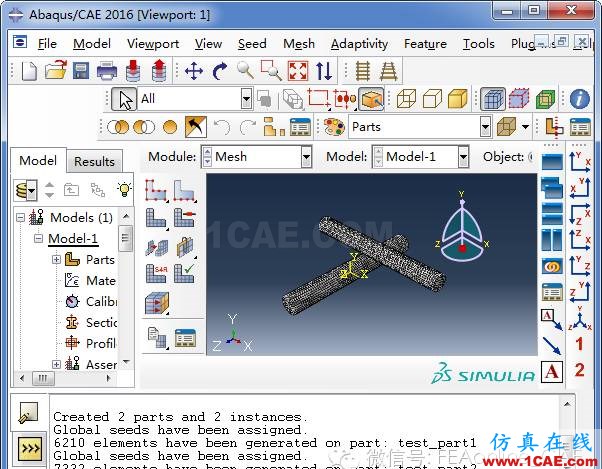Click the Assign Element Type icon
The height and width of the screenshot is (469, 602).
tap(156, 274)
